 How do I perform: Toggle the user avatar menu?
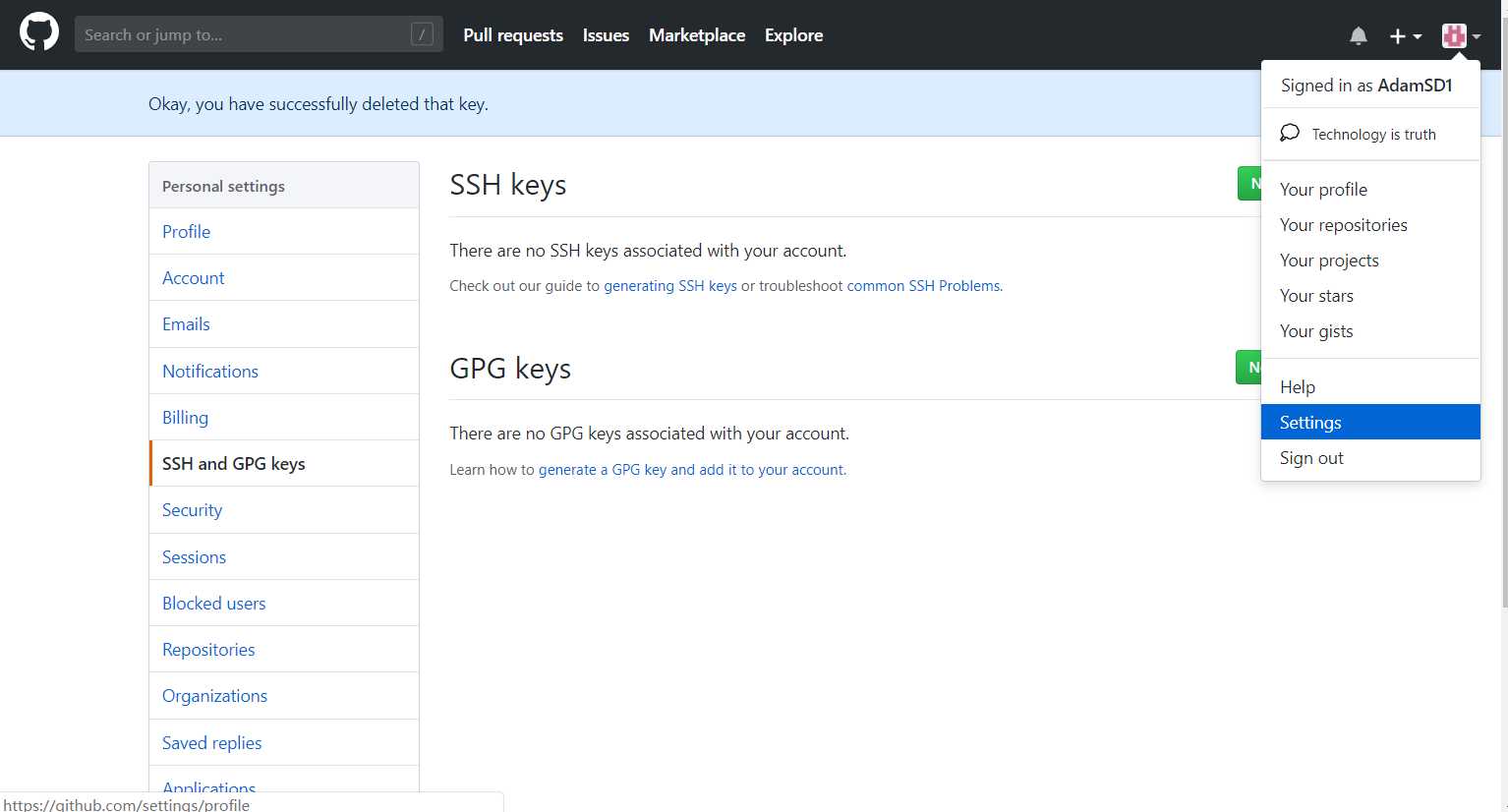1462,36
